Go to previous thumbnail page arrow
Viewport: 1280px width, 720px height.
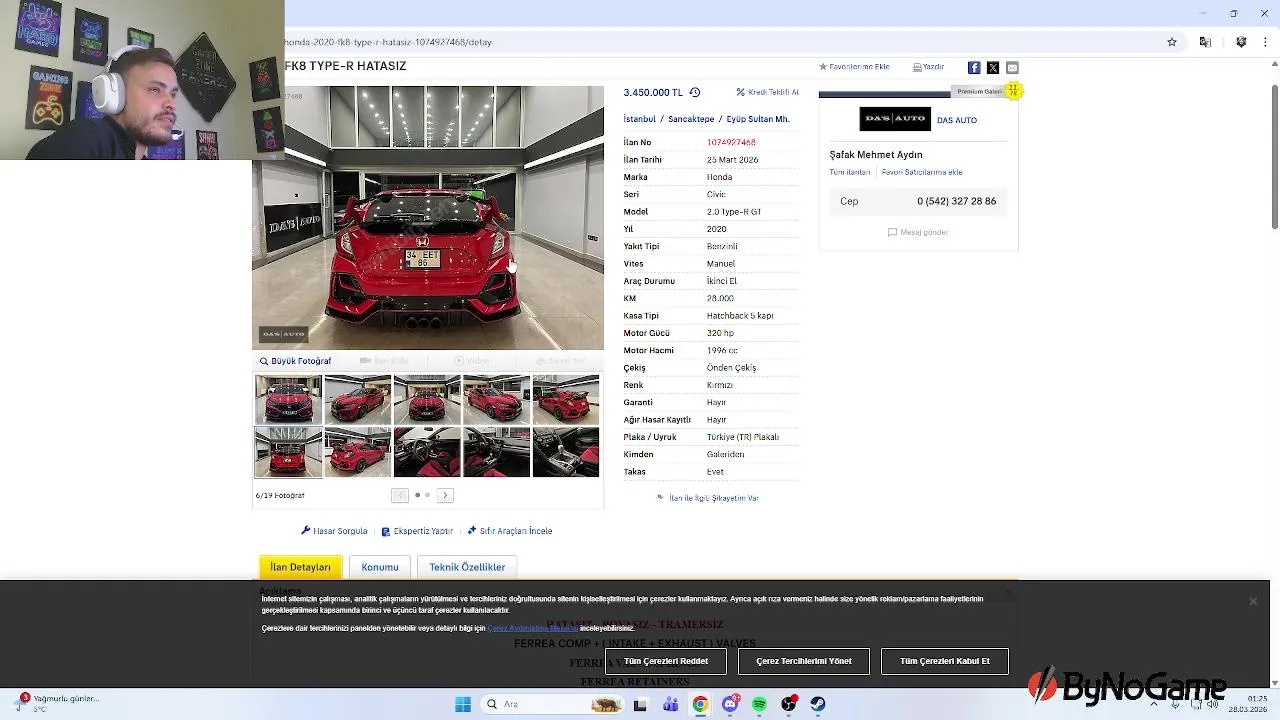tap(400, 495)
